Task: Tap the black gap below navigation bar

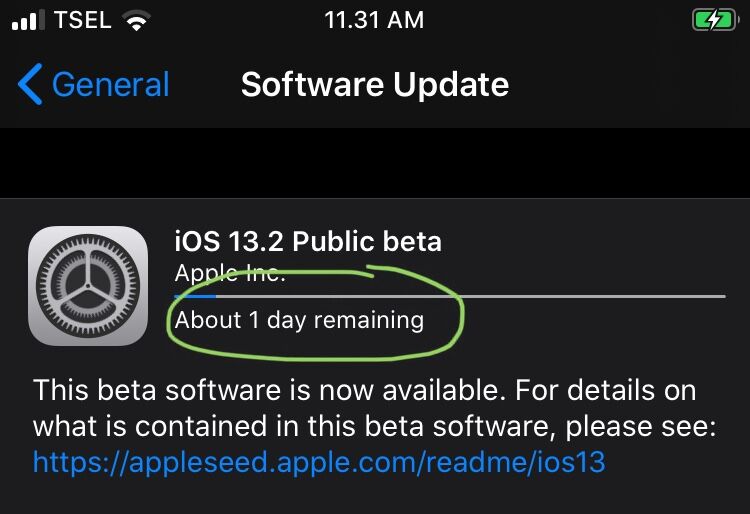Action: click(375, 163)
